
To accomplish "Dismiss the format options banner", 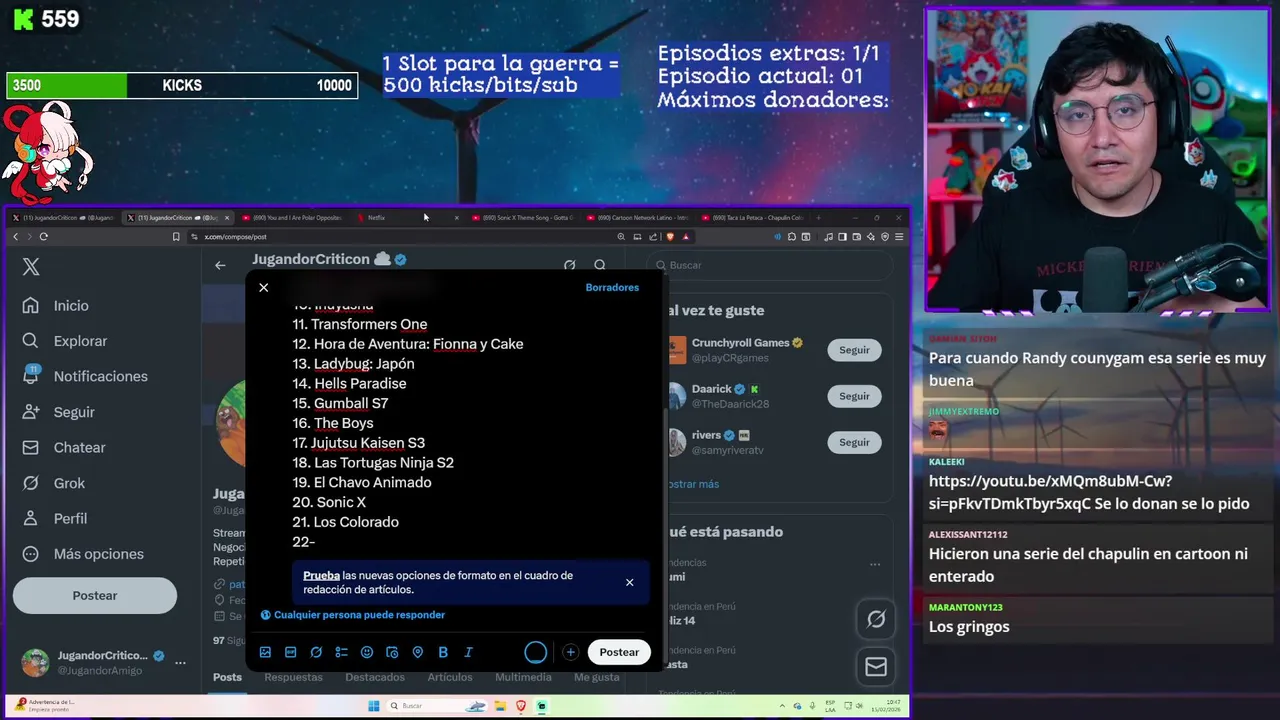I will (630, 582).
